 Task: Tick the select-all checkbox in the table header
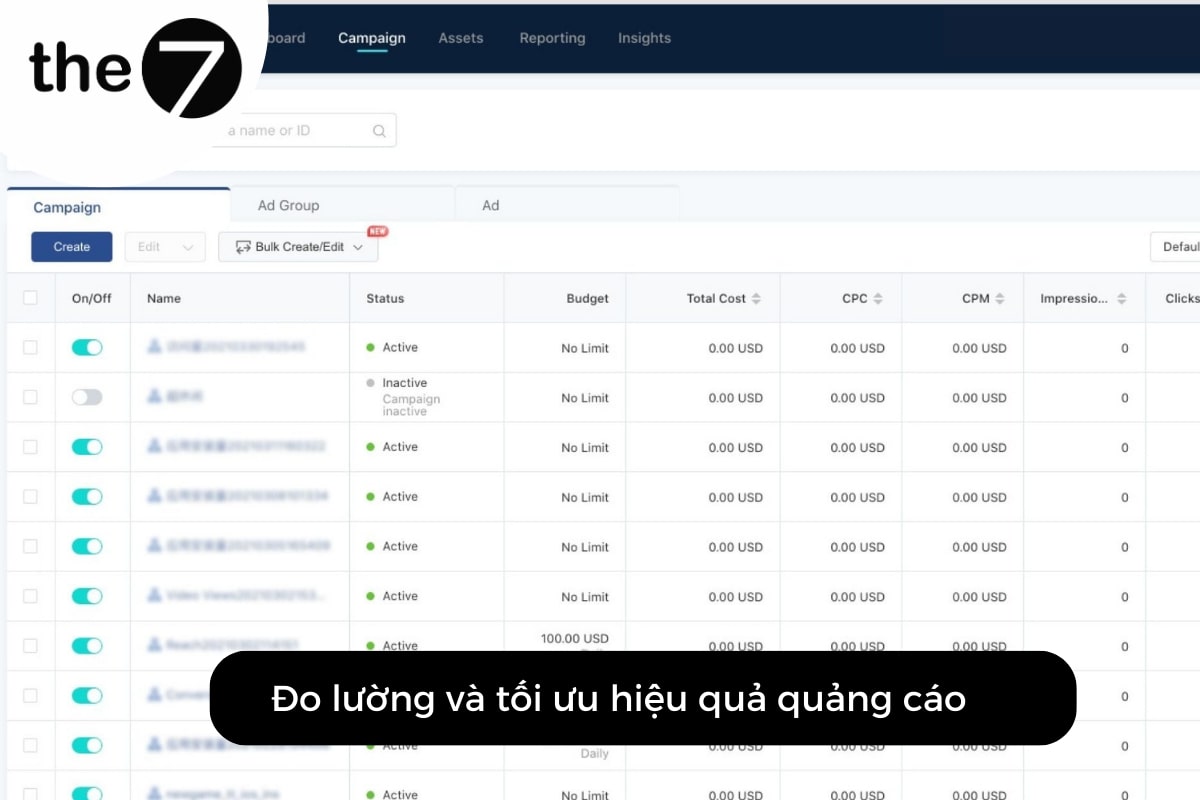coord(30,298)
